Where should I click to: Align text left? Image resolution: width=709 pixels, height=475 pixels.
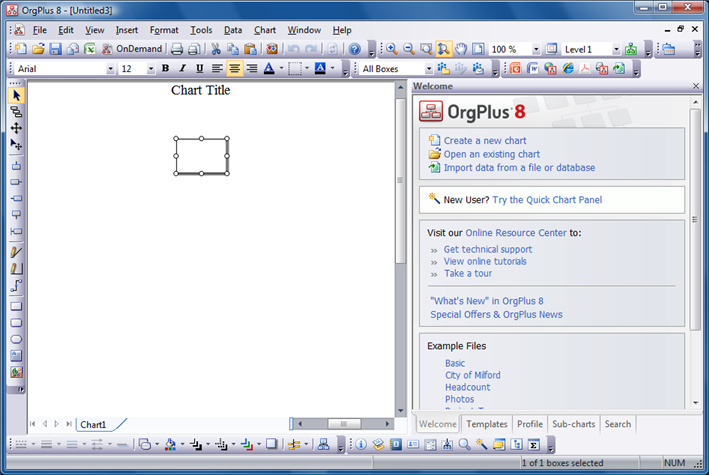pyautogui.click(x=217, y=69)
